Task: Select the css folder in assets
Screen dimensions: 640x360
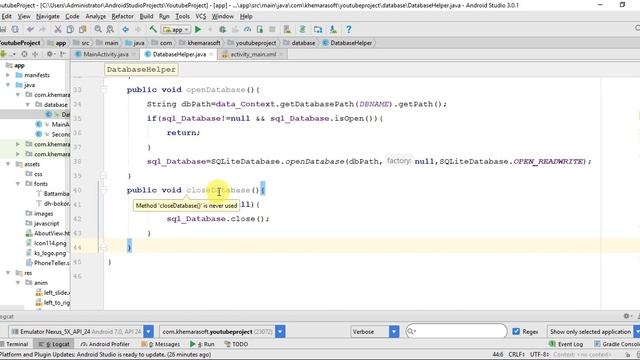Action: [x=34, y=174]
